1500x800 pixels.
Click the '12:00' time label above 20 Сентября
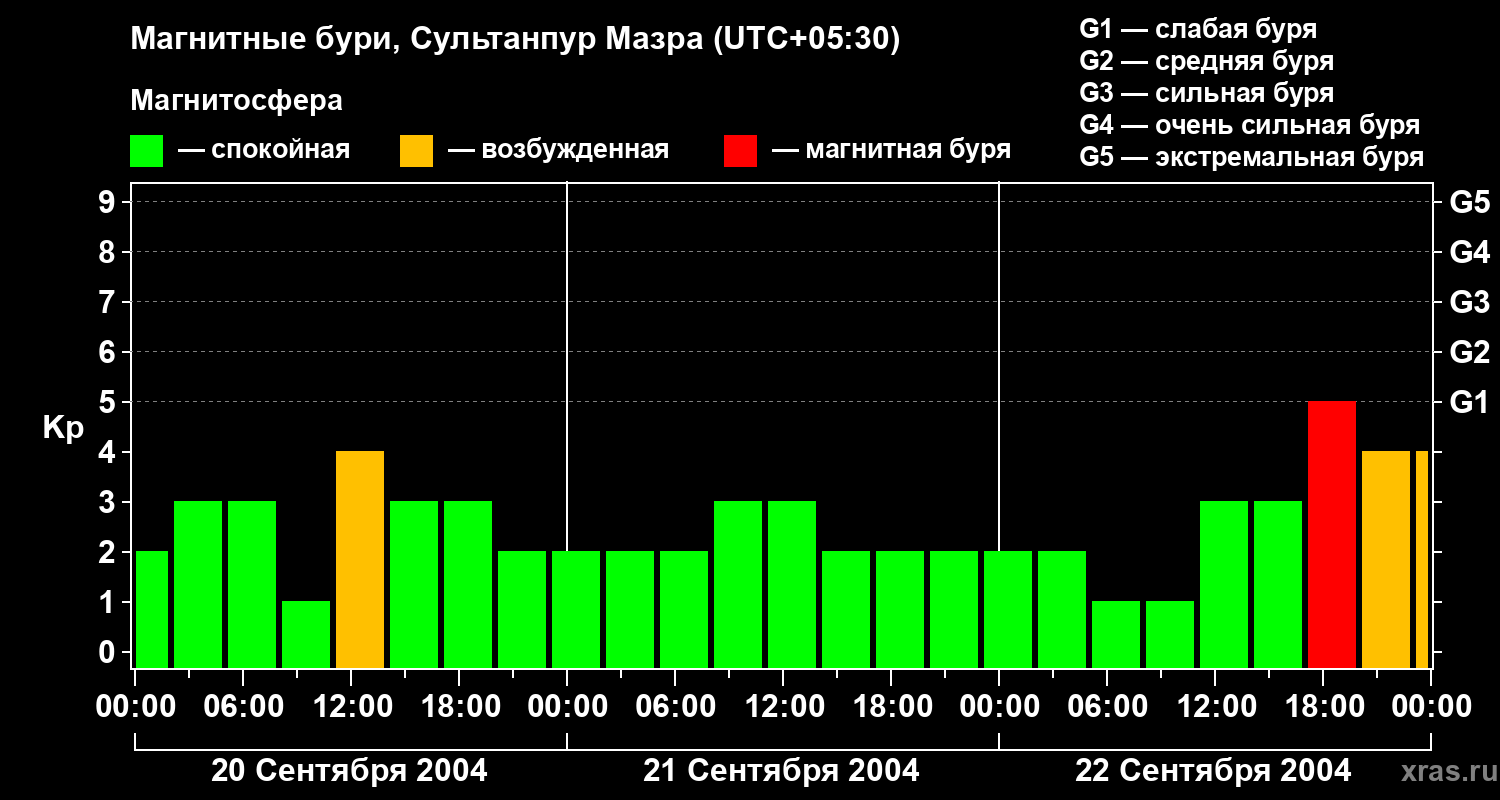351,707
